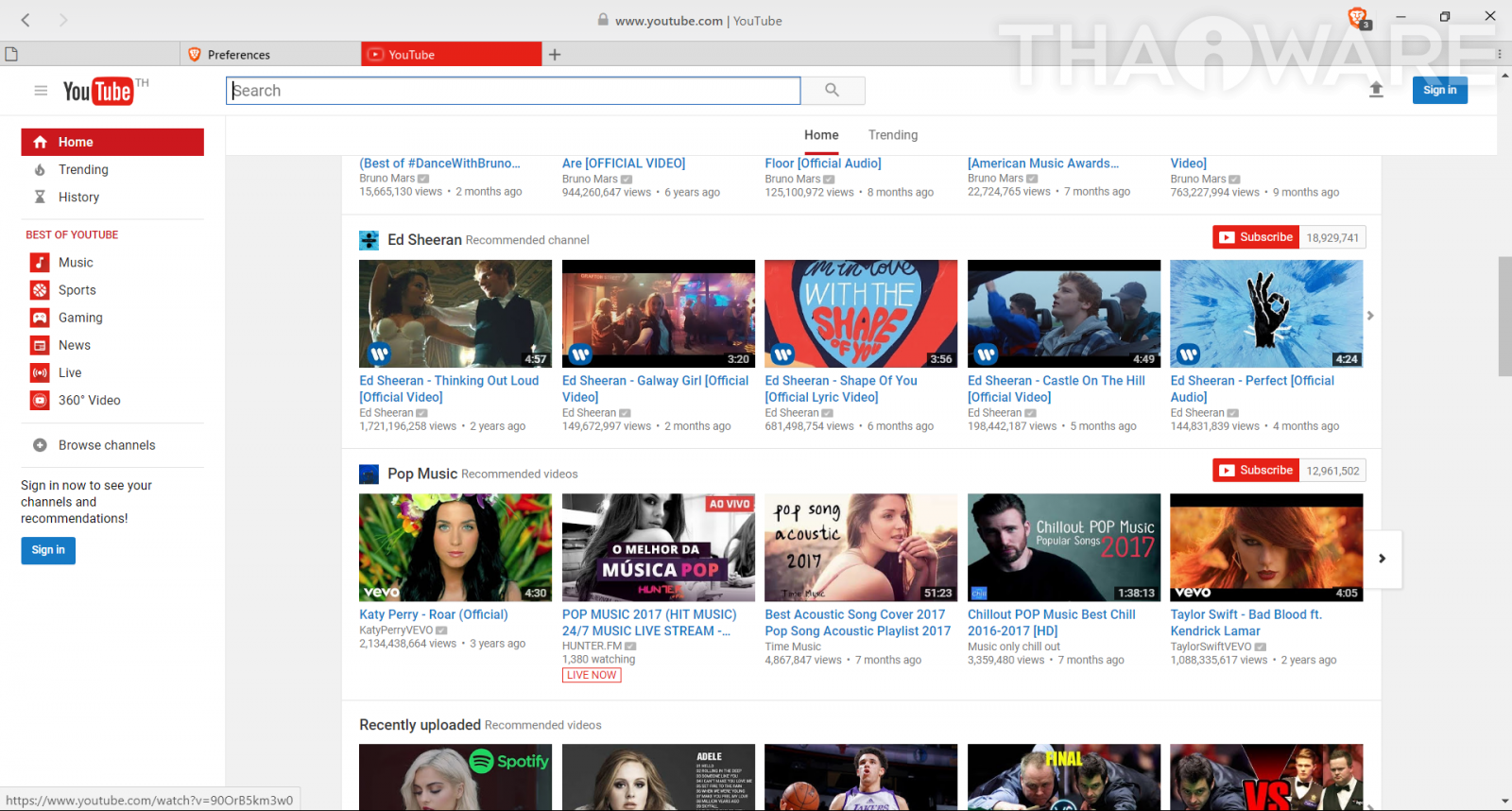Switch to the Preferences browser tab
The height and width of the screenshot is (811, 1512).
click(x=270, y=54)
